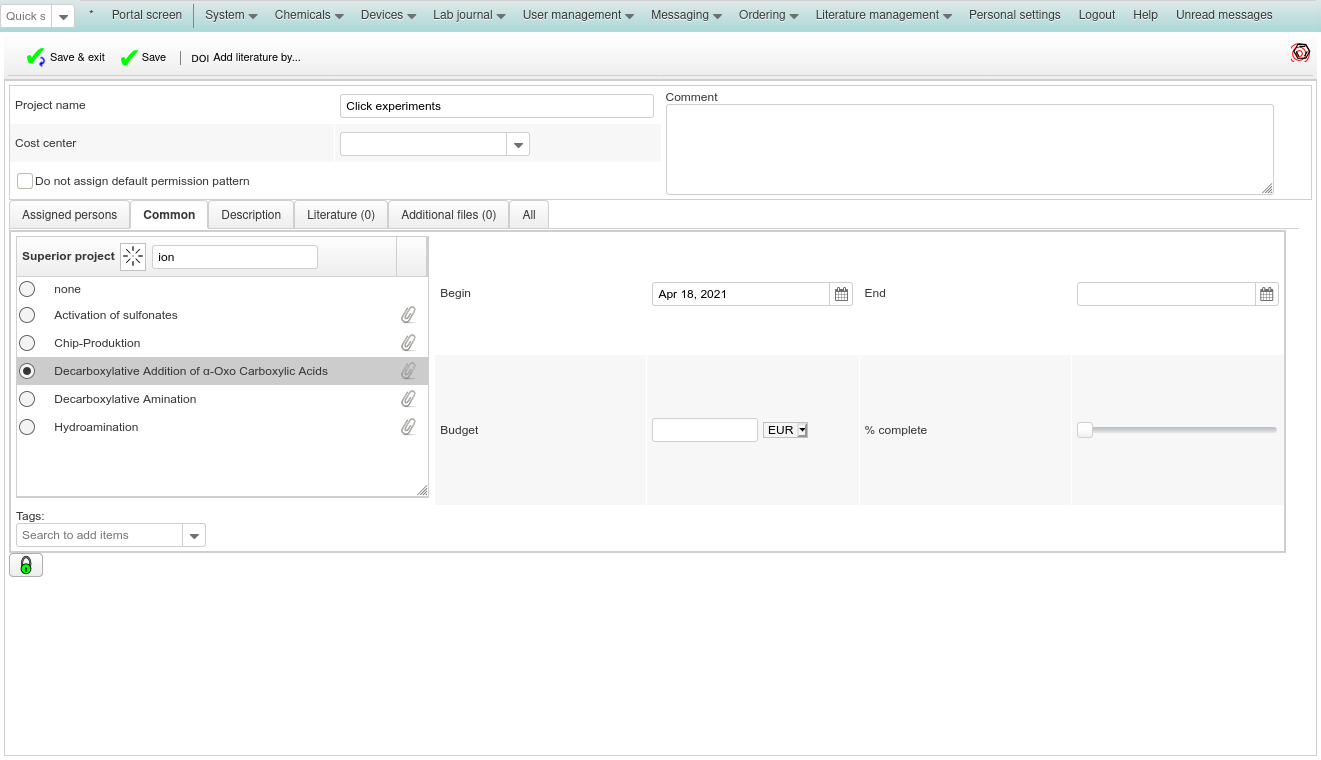Image resolution: width=1321 pixels, height=760 pixels.
Task: Click paperclip icon next to Chip-Produktion
Action: click(x=408, y=343)
